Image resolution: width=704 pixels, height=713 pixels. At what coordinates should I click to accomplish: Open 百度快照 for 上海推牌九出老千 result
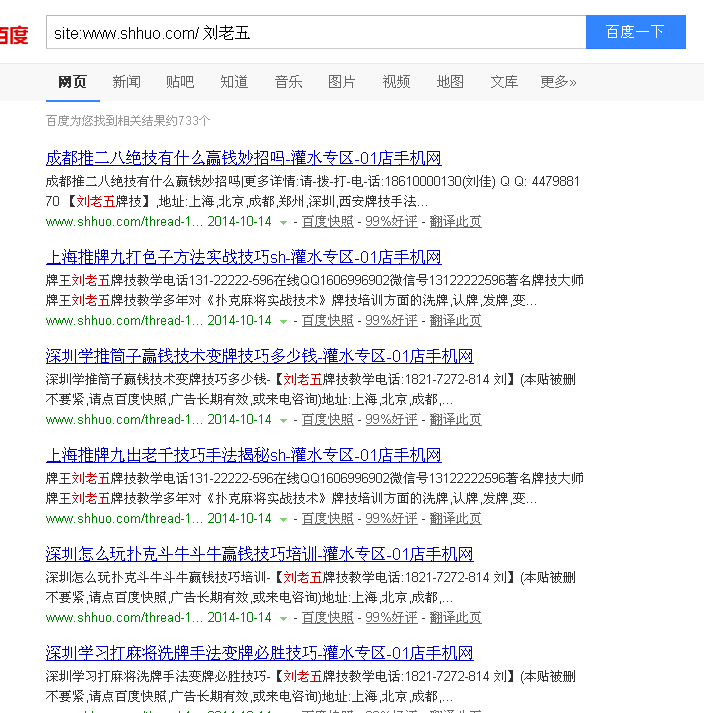(x=327, y=518)
